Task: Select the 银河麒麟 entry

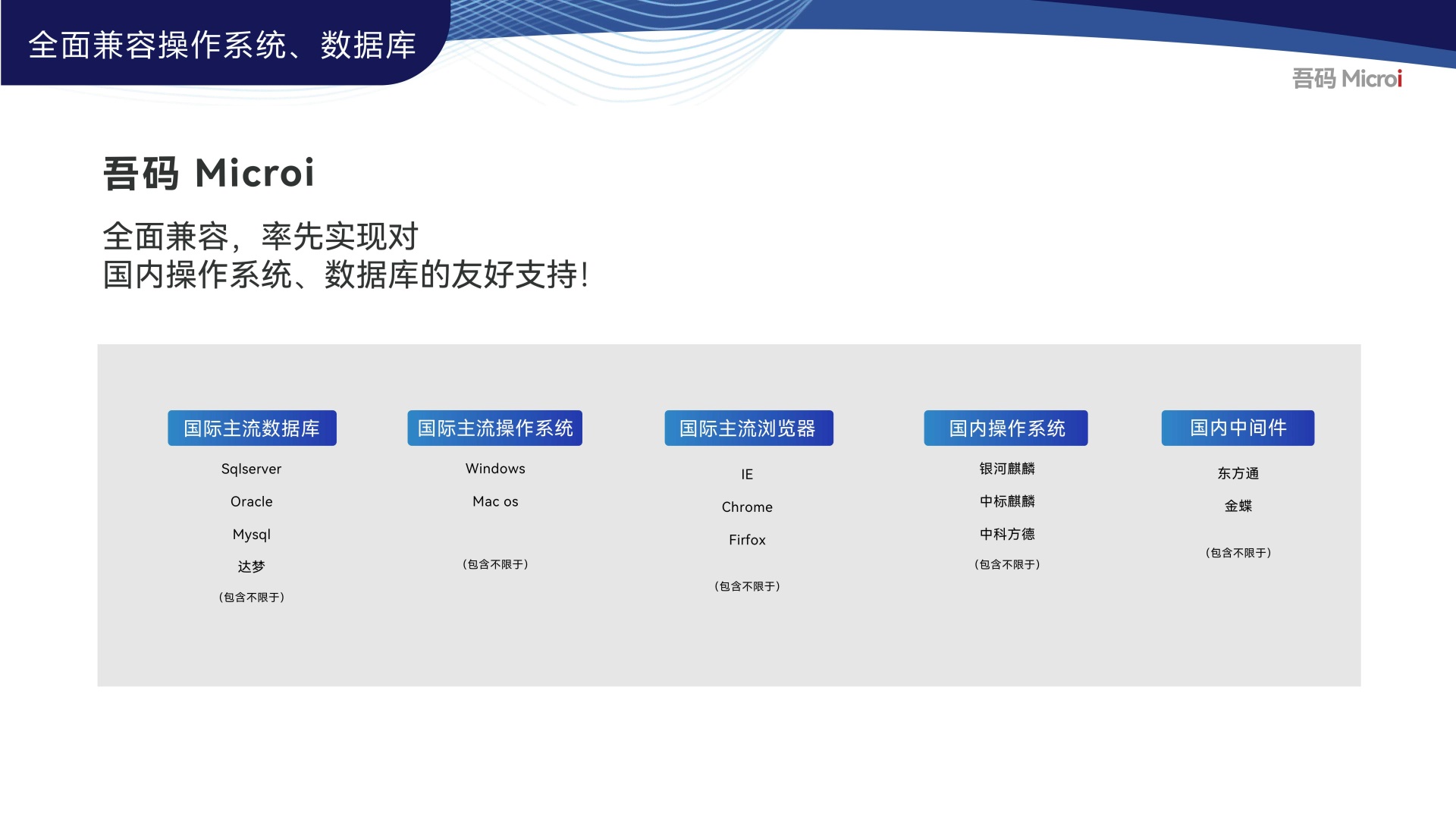Action: tap(1007, 469)
